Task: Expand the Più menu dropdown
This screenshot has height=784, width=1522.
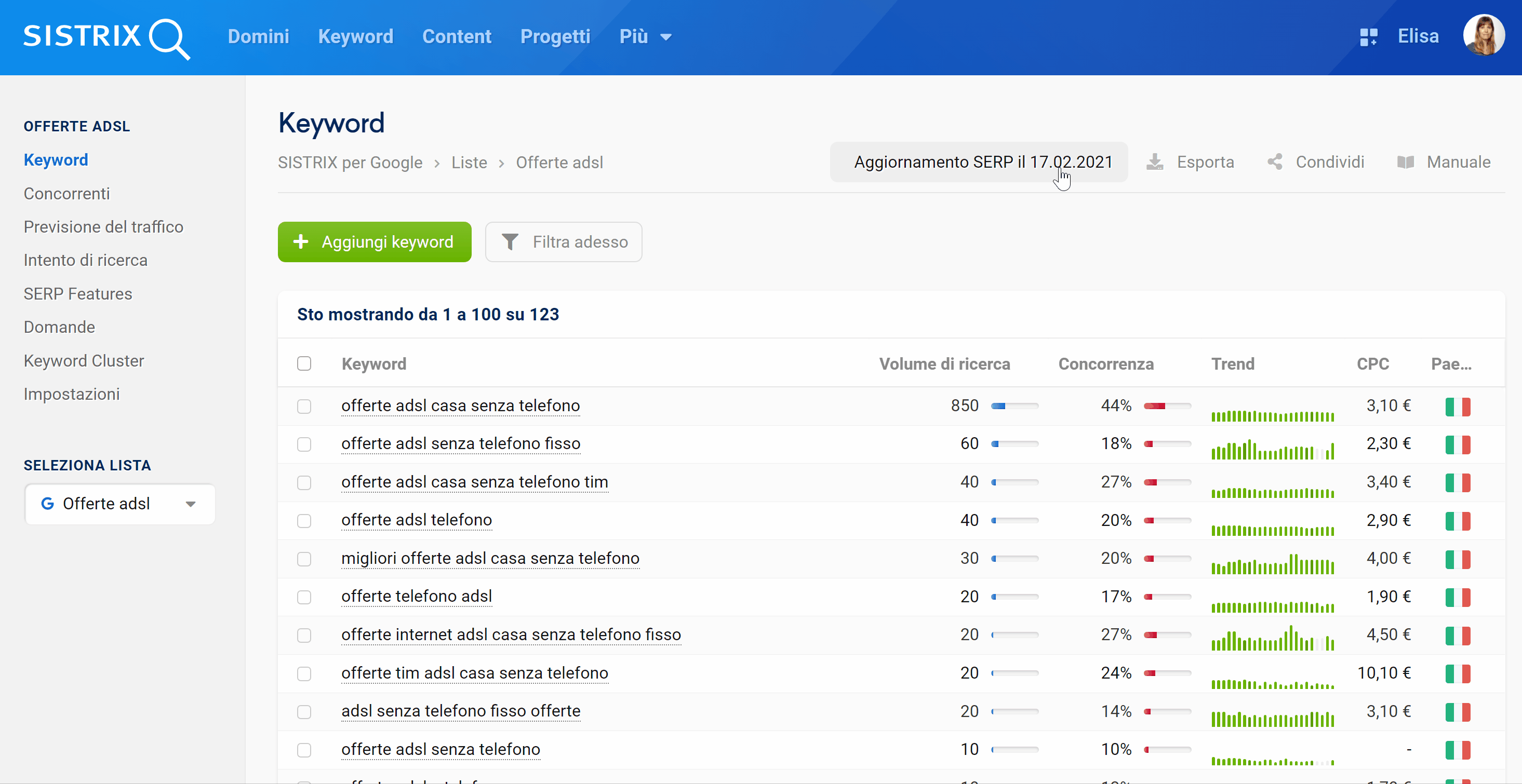Action: pos(645,36)
